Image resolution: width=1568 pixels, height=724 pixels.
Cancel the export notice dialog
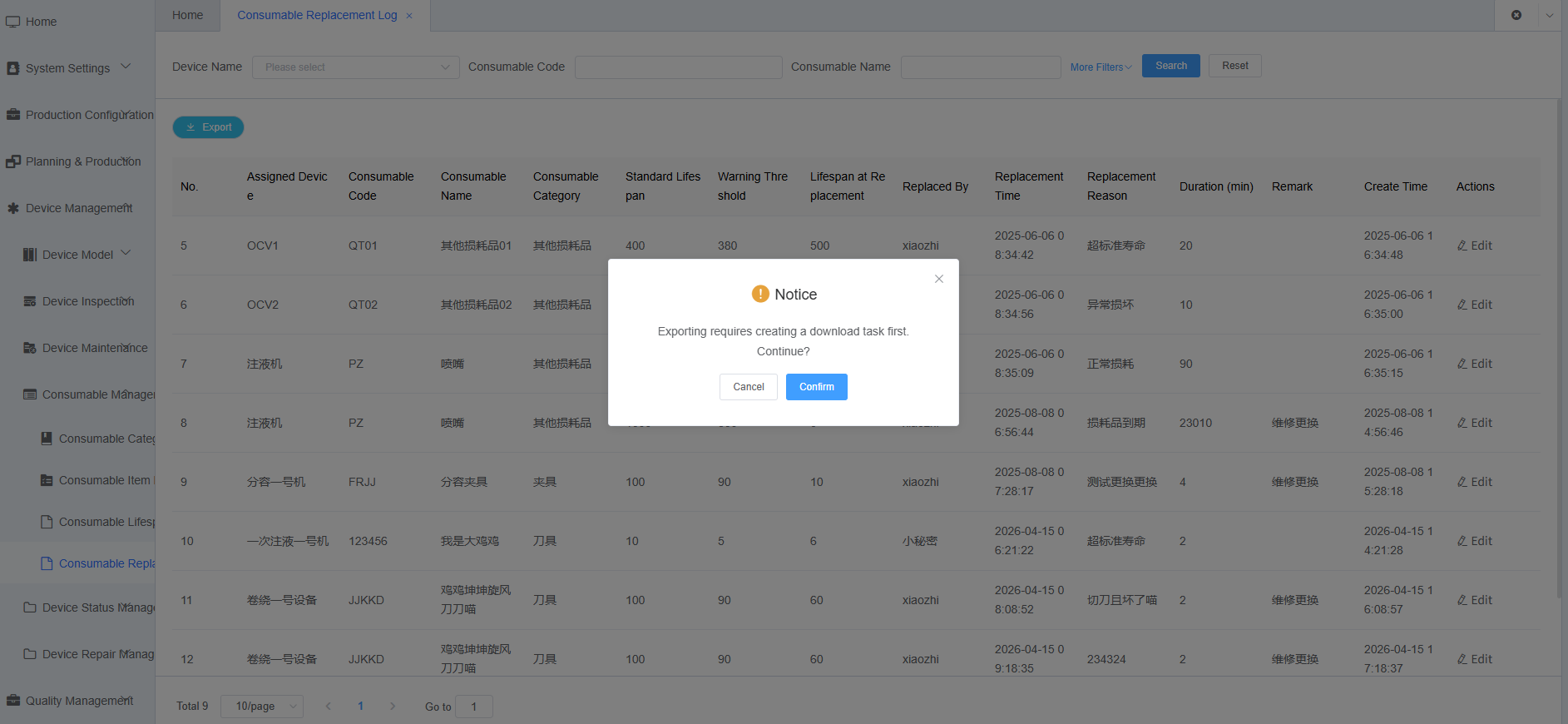tap(748, 387)
